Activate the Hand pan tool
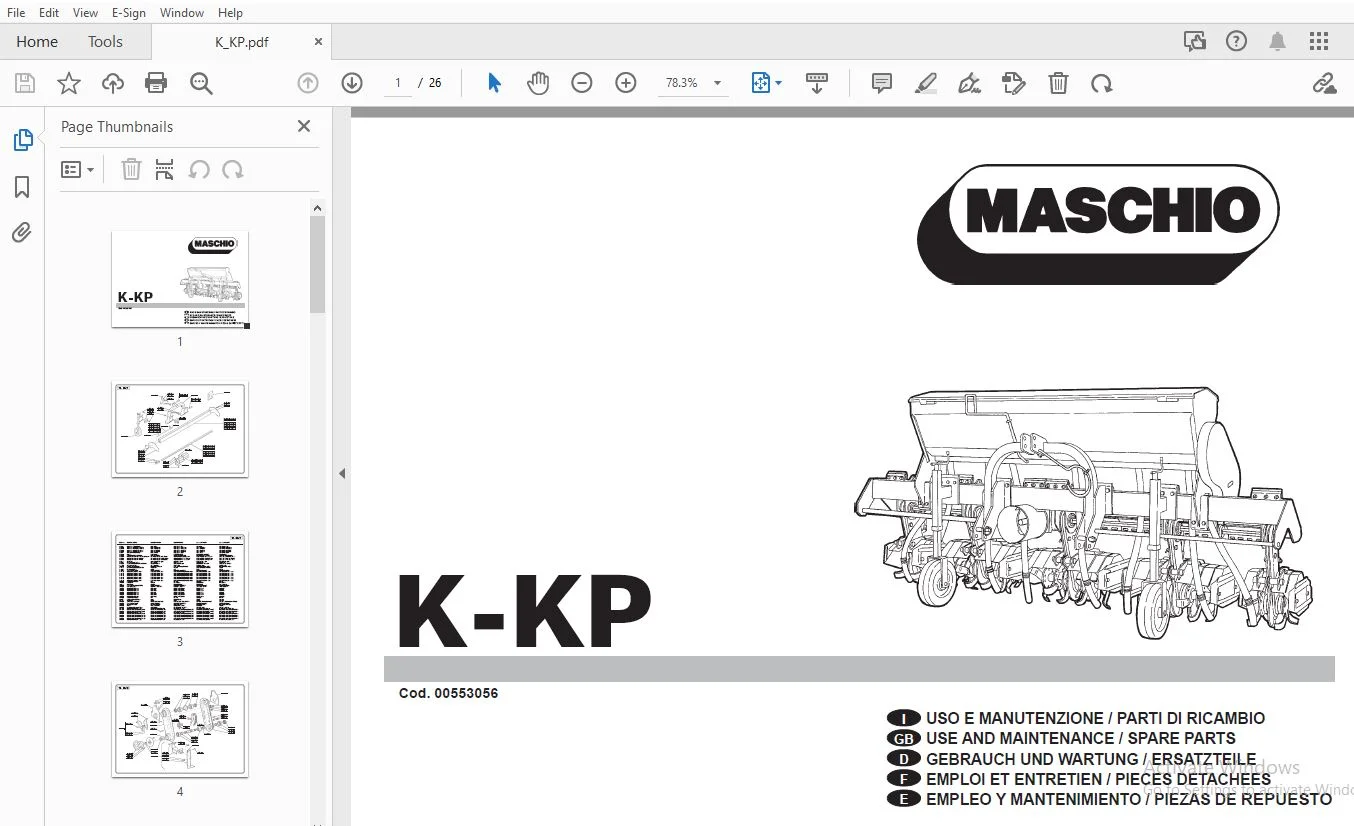The image size is (1354, 826). point(538,83)
